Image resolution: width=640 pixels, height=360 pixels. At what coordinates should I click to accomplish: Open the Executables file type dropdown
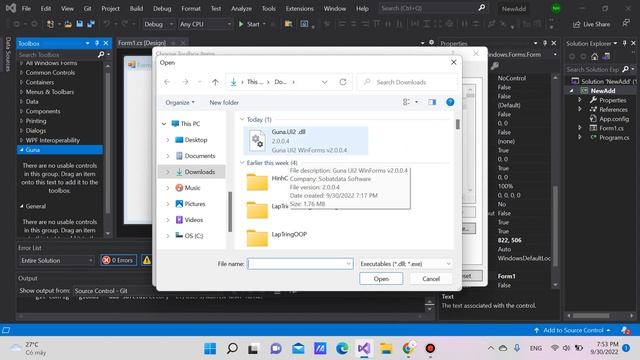pyautogui.click(x=405, y=264)
